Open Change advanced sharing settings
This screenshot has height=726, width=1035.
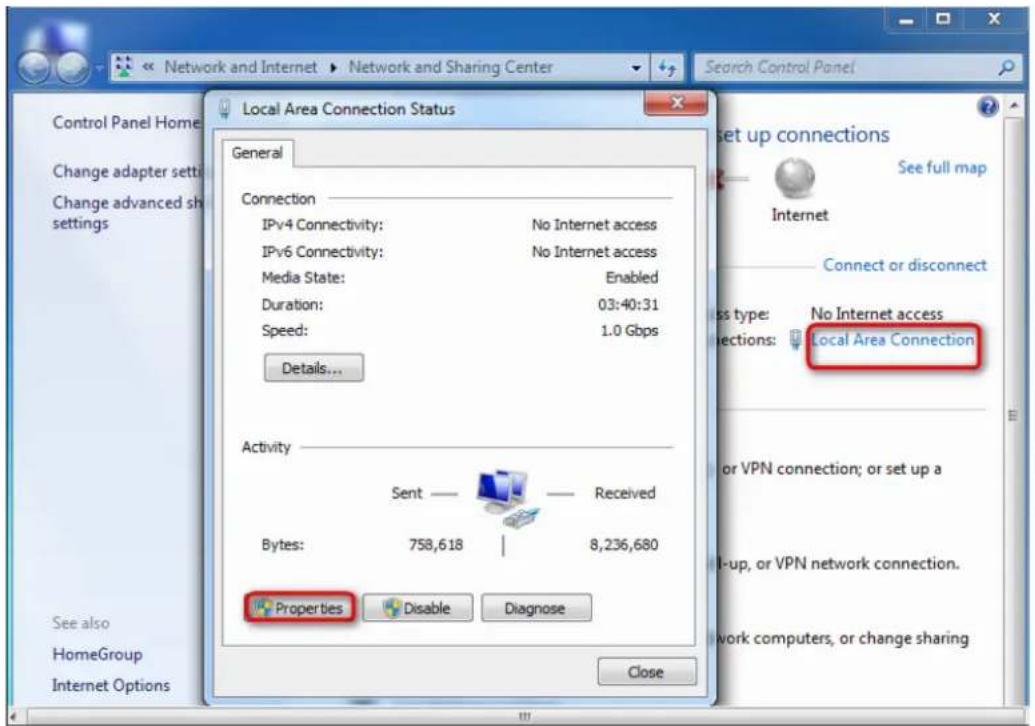125,213
